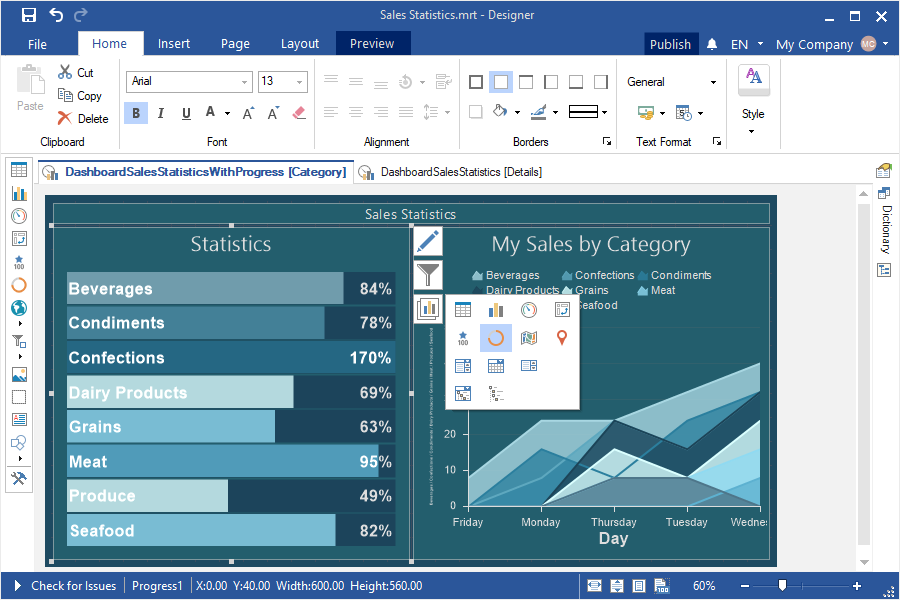The image size is (900, 600).
Task: Click the funnel filter icon on Progress element
Action: [x=428, y=275]
